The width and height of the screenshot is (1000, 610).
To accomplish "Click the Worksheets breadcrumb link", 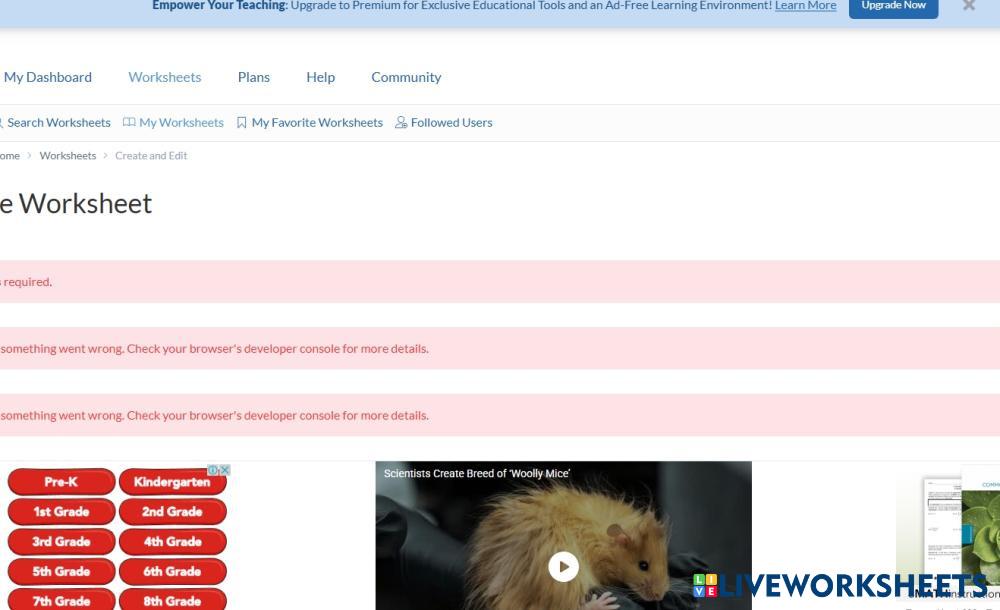I will [68, 156].
